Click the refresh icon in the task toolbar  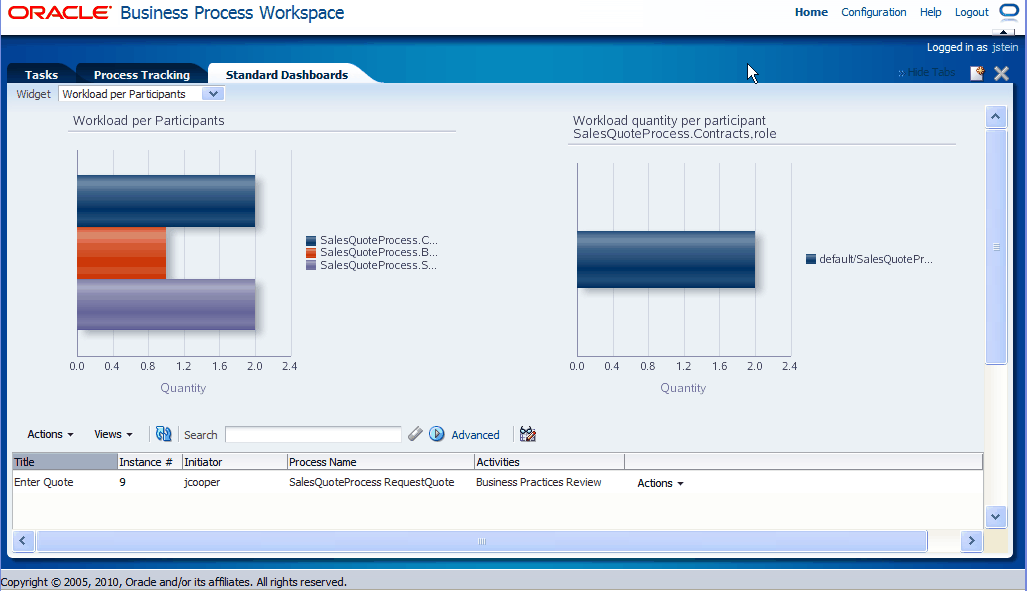[163, 434]
